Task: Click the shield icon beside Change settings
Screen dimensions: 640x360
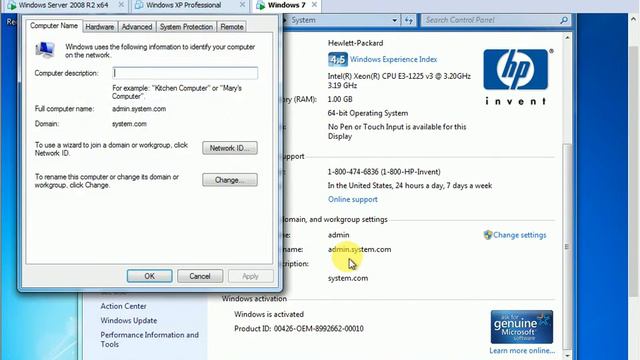Action: click(x=488, y=235)
